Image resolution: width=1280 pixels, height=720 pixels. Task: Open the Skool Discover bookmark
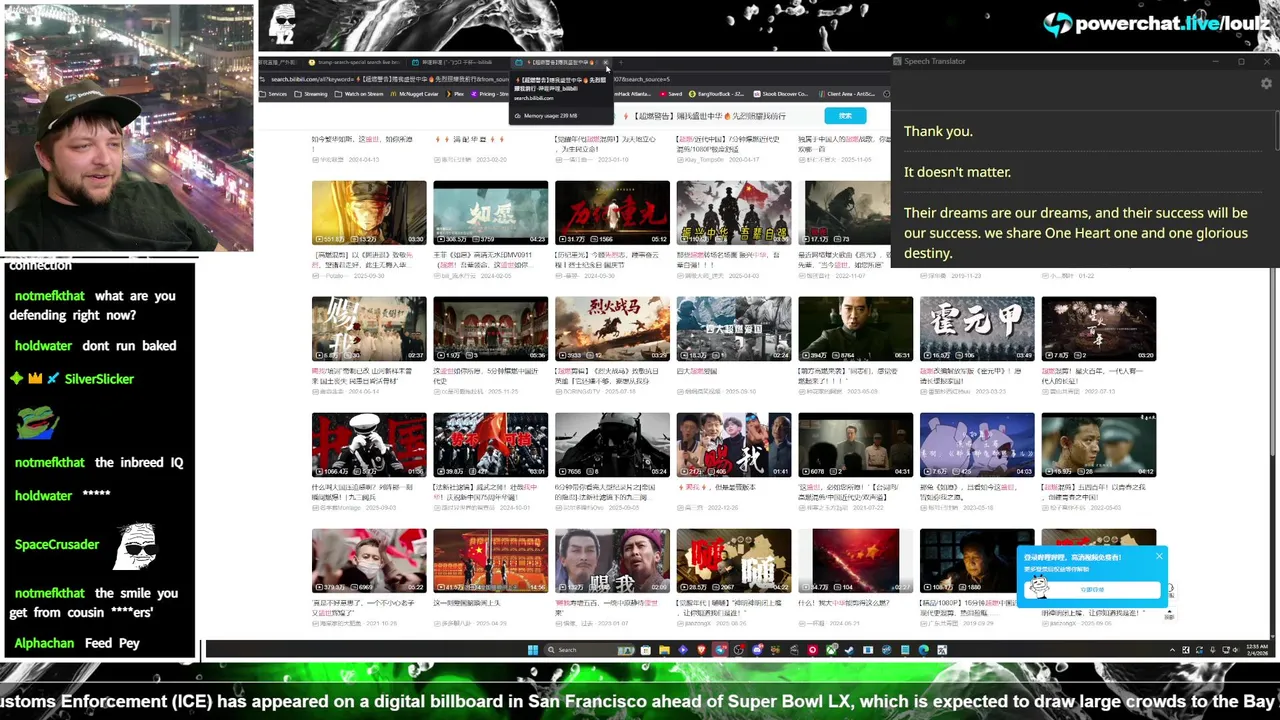click(781, 94)
